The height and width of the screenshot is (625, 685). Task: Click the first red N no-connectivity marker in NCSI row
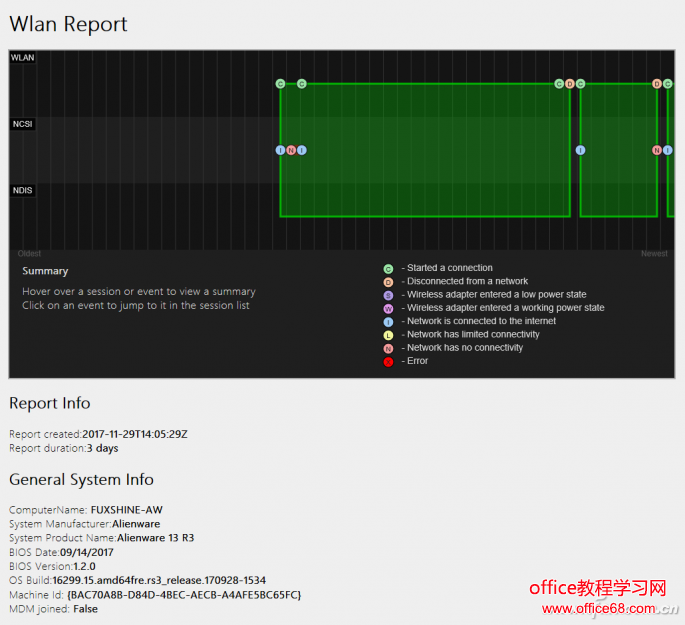pyautogui.click(x=291, y=150)
